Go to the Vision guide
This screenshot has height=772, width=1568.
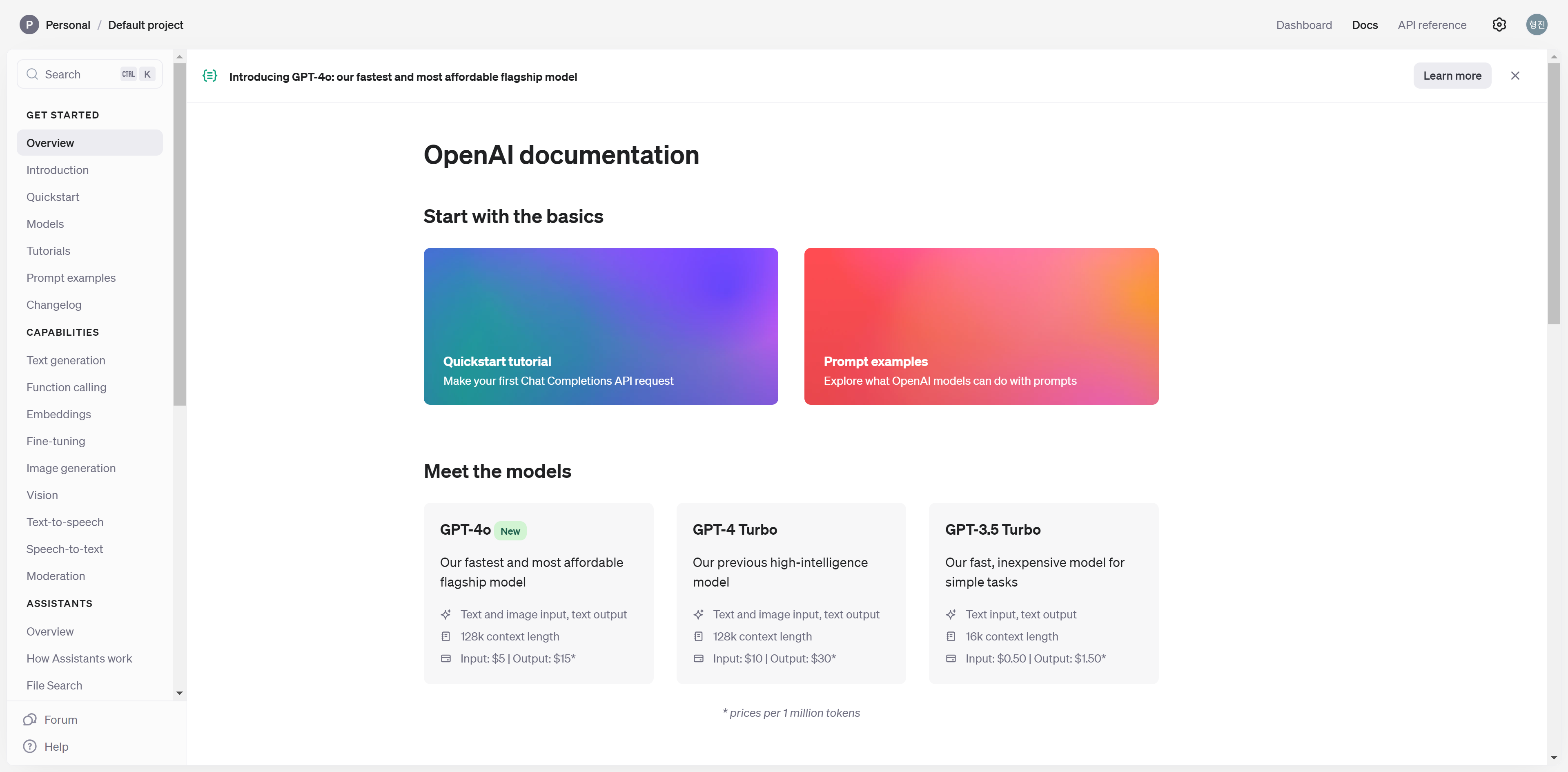click(42, 495)
